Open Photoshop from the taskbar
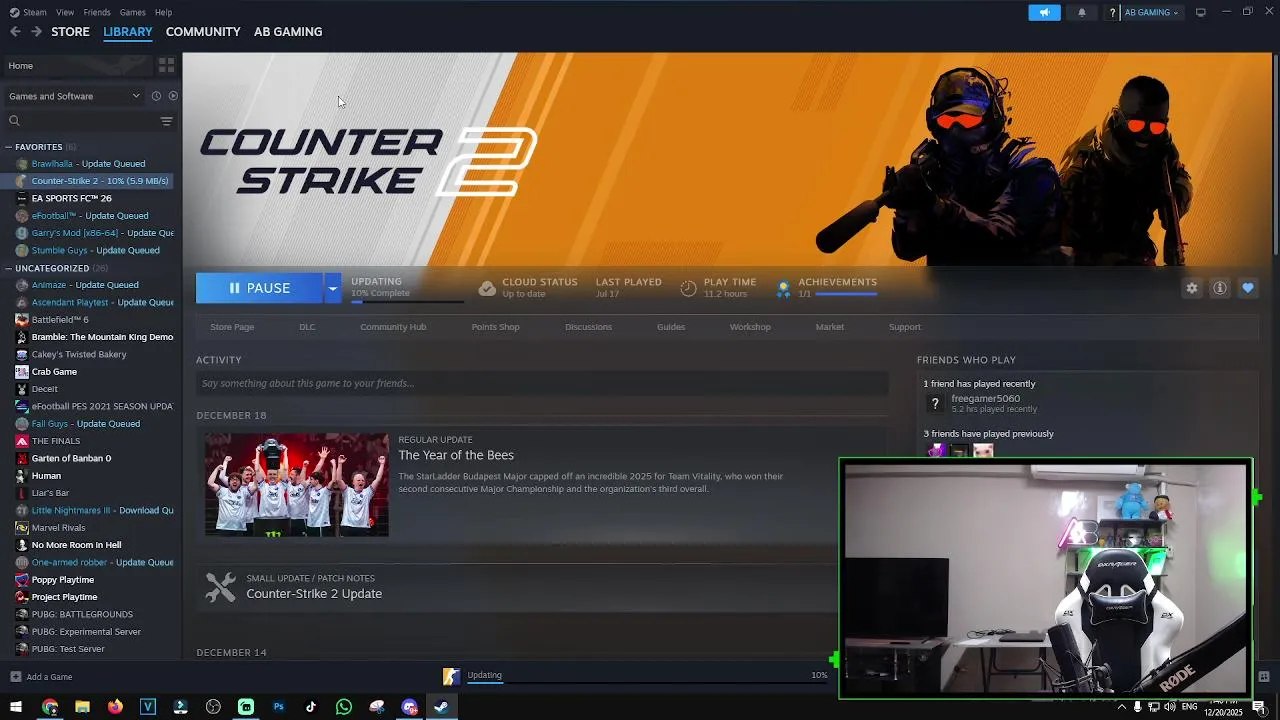The image size is (1280, 720). coord(278,707)
